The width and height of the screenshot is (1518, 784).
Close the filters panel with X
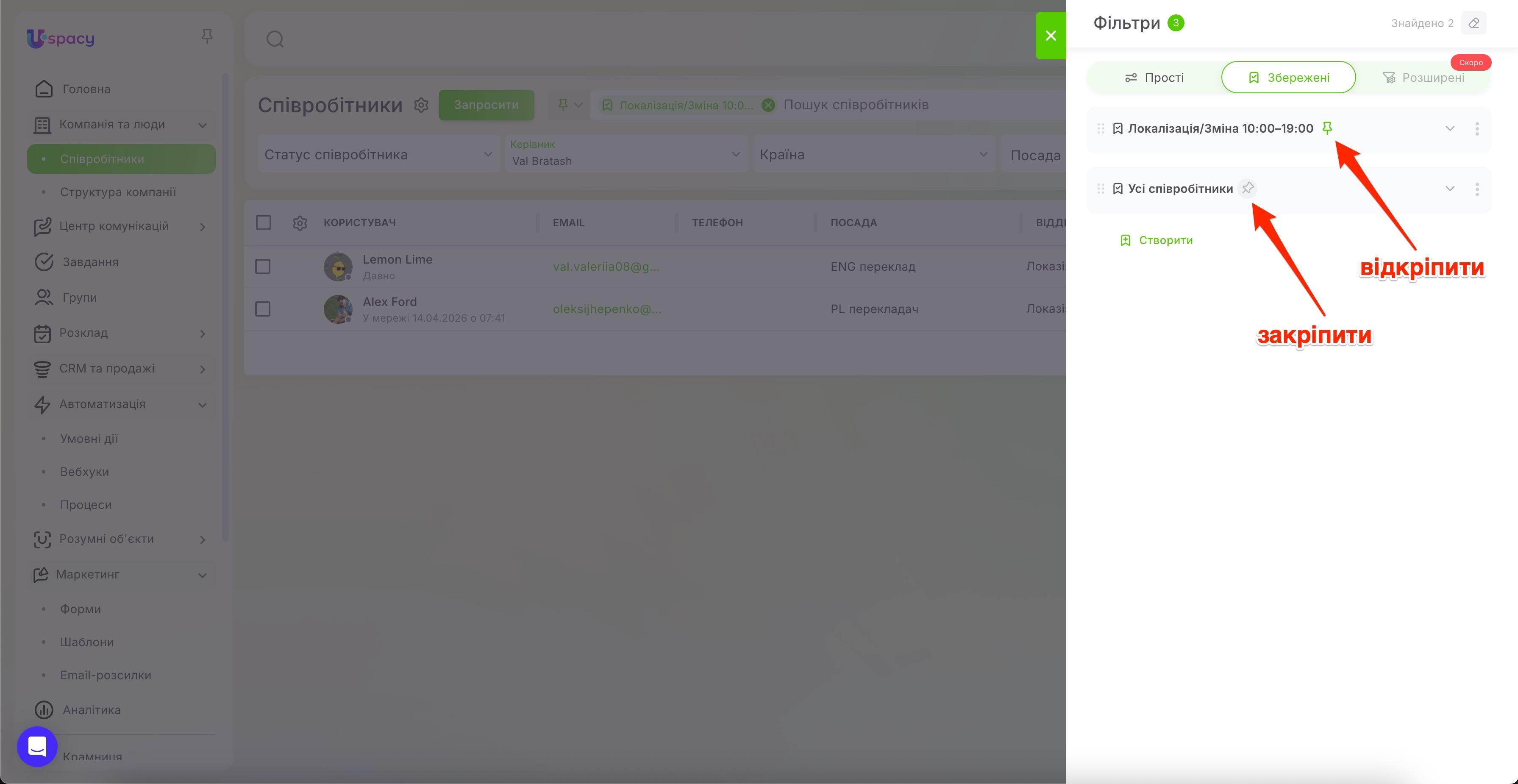tap(1051, 35)
